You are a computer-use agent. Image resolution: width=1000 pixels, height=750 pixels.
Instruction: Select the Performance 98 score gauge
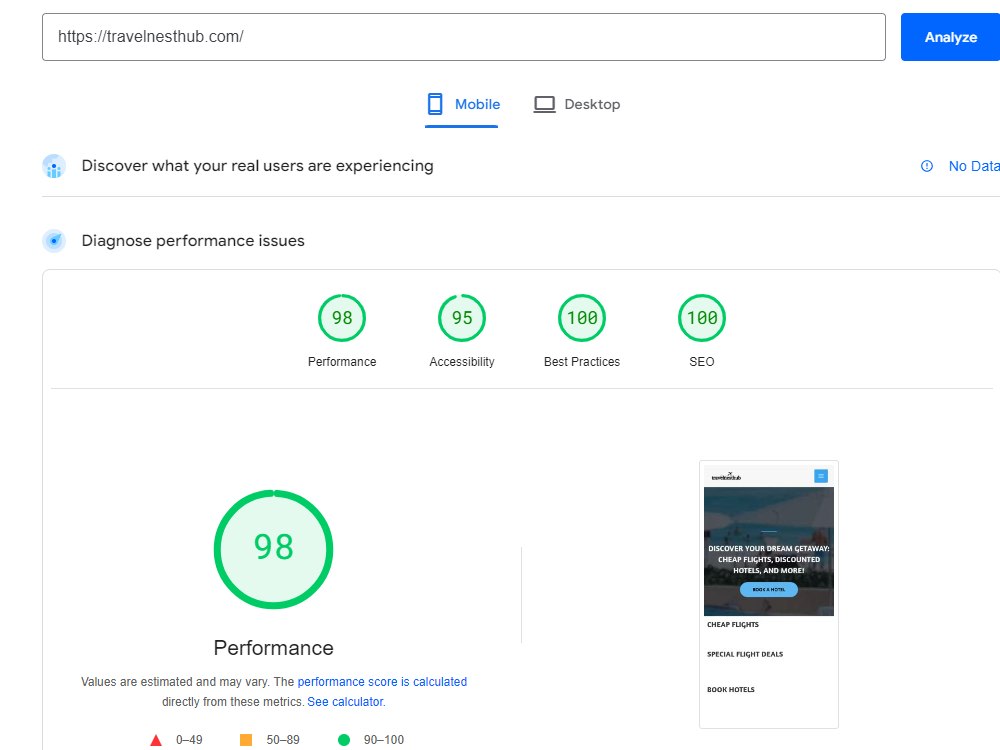pos(342,318)
